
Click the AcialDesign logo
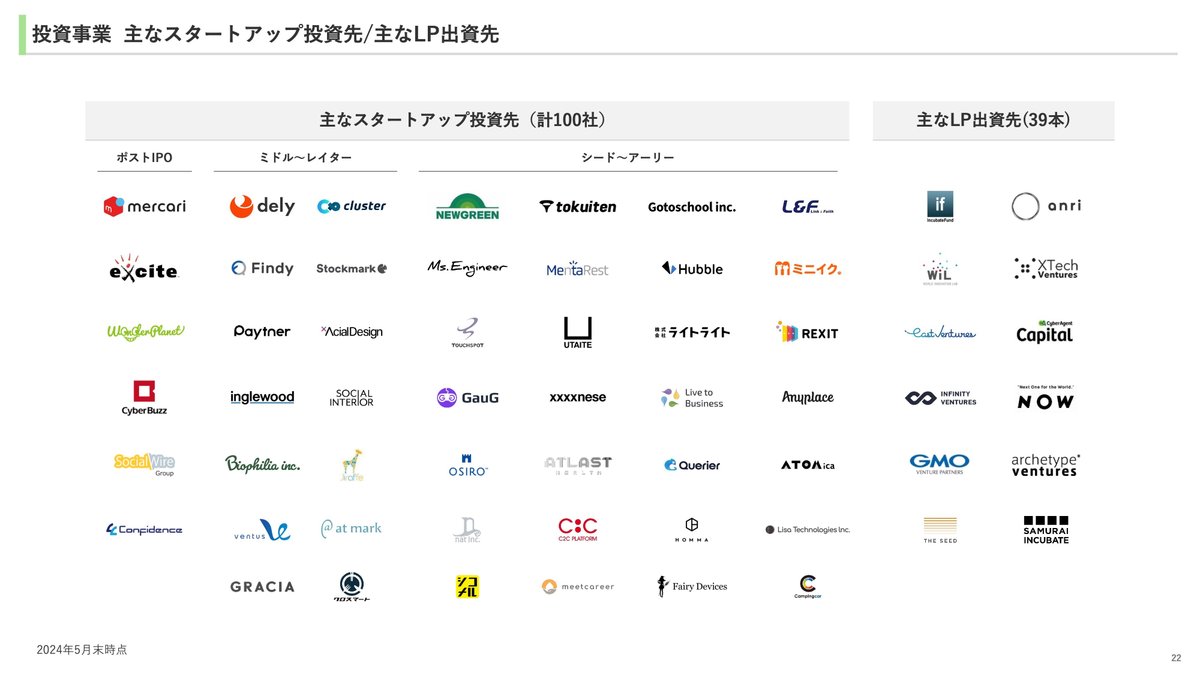(x=351, y=331)
